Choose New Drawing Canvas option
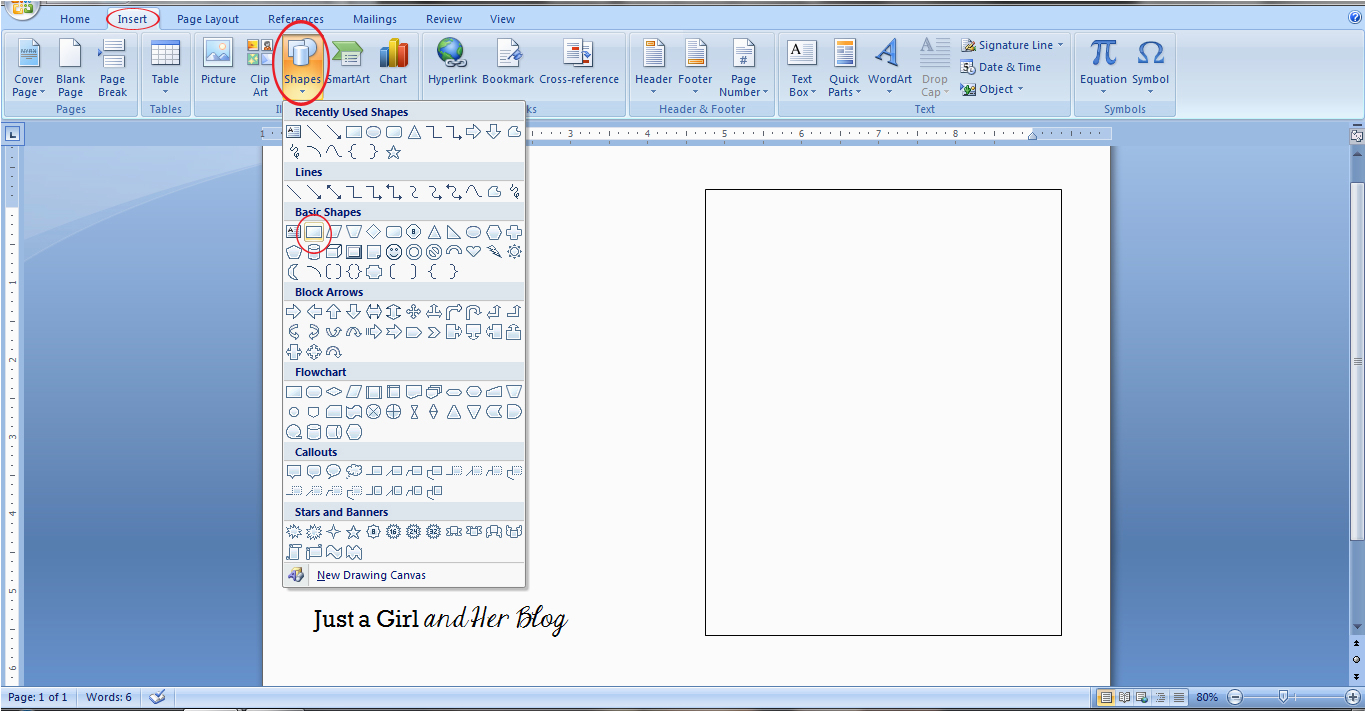This screenshot has height=712, width=1366. (371, 575)
